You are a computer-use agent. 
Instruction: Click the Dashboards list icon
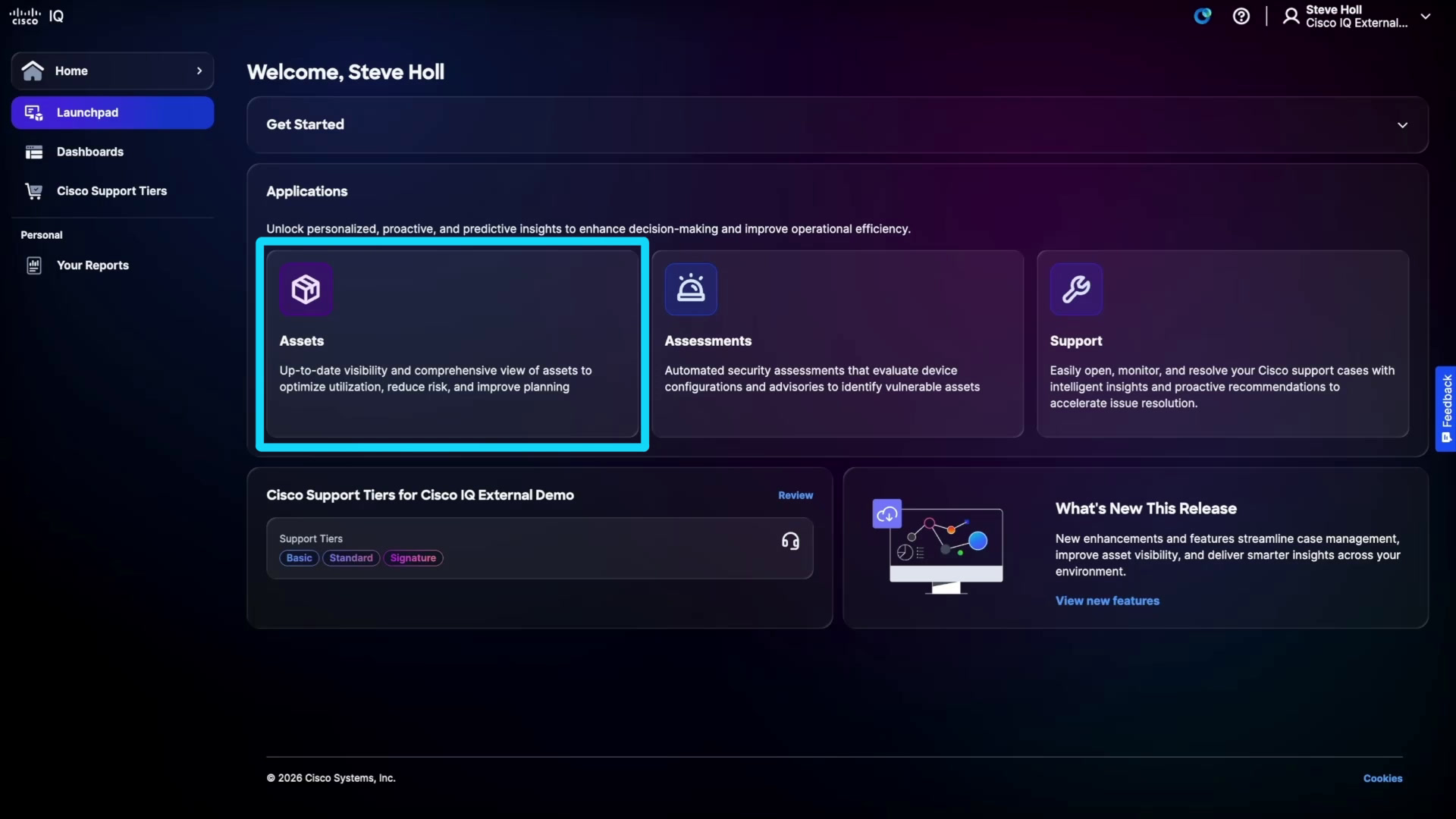pos(34,152)
